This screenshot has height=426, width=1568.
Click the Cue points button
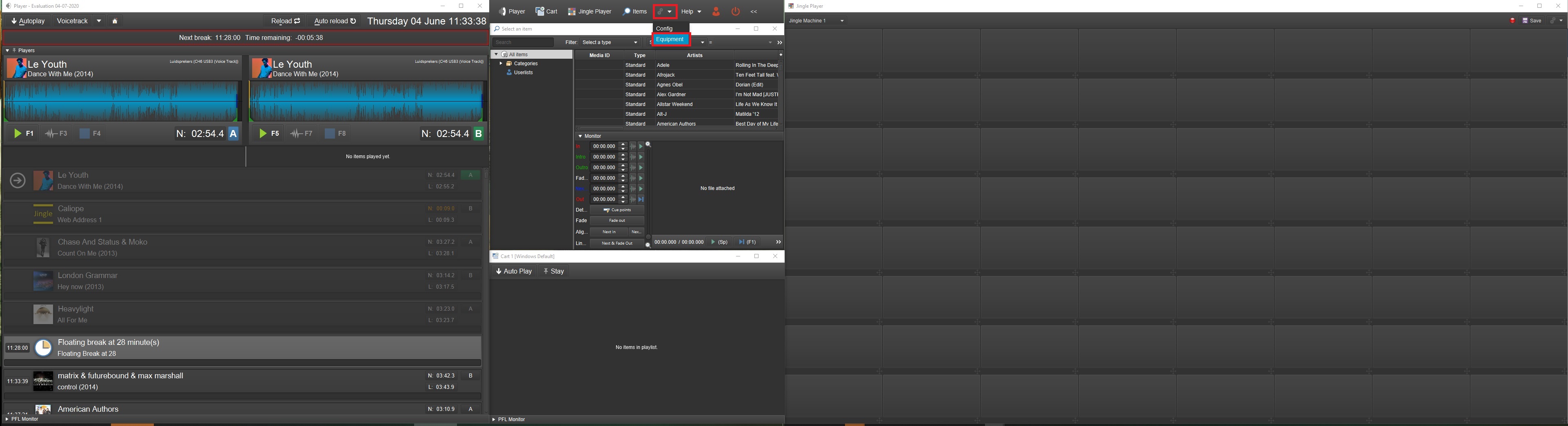[617, 210]
